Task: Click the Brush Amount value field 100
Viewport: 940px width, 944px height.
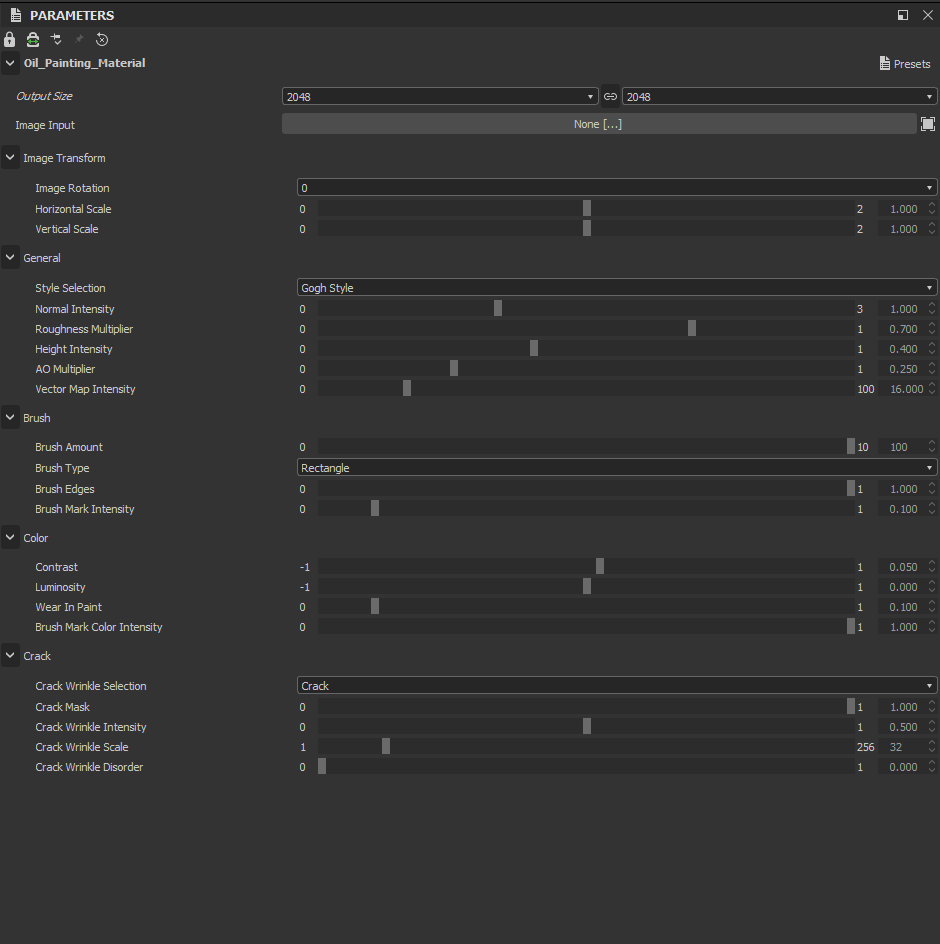Action: click(x=902, y=447)
